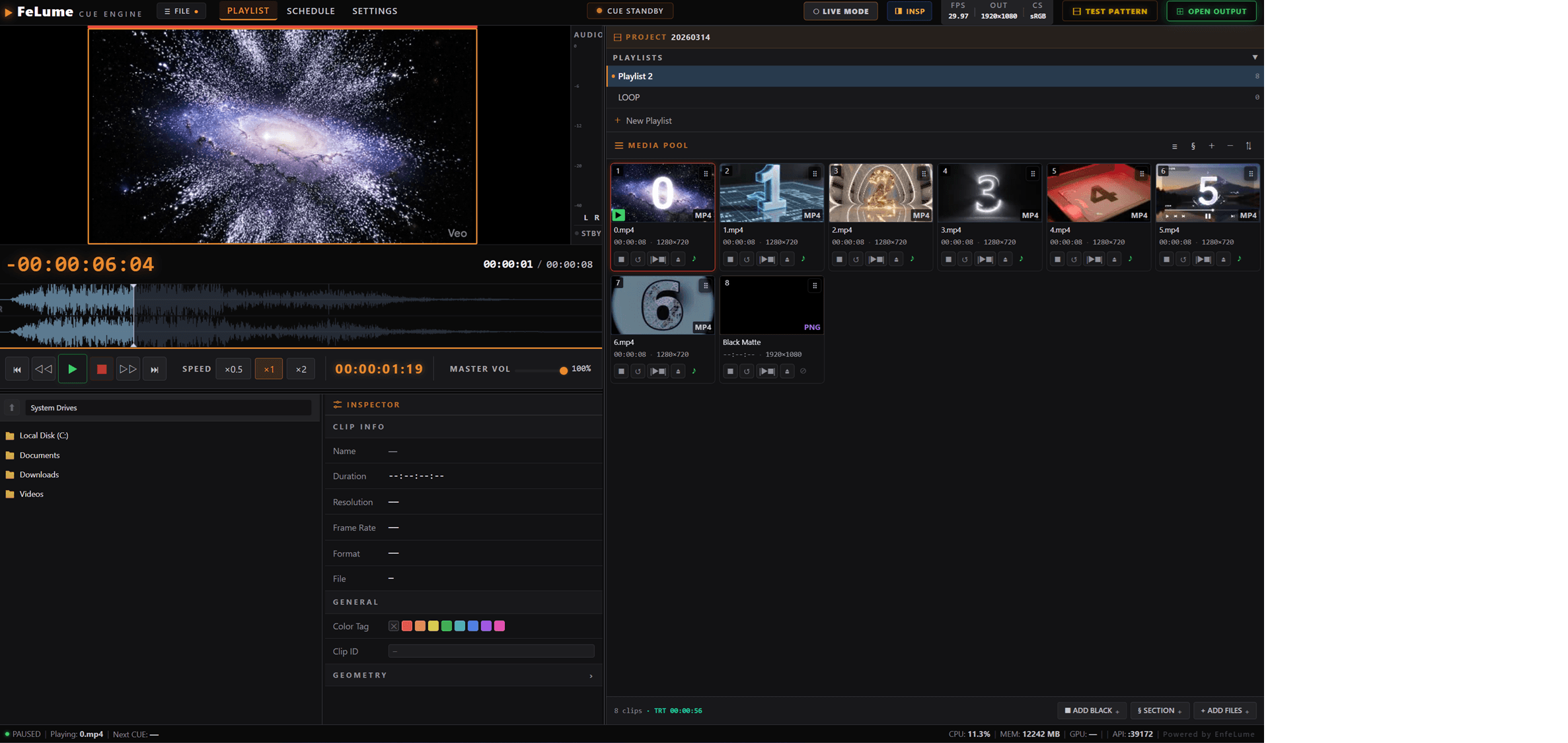1568x743 pixels.
Task: Open the media pool list view icon
Action: 1175,145
